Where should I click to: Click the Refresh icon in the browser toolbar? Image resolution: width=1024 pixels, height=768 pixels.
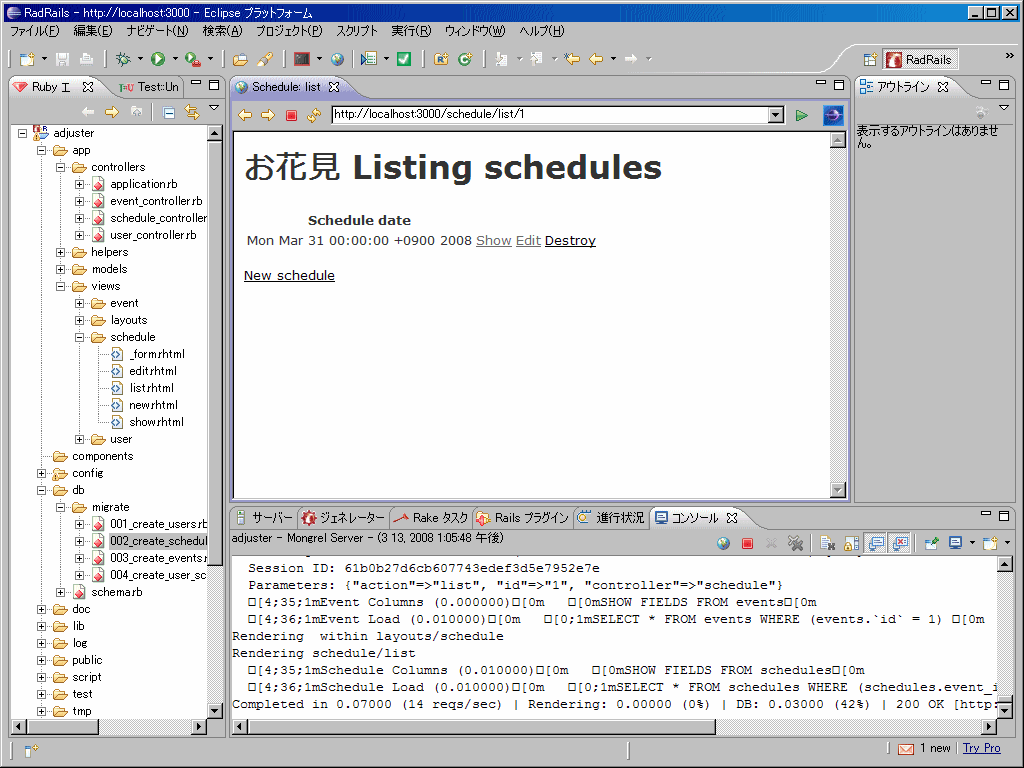[312, 115]
